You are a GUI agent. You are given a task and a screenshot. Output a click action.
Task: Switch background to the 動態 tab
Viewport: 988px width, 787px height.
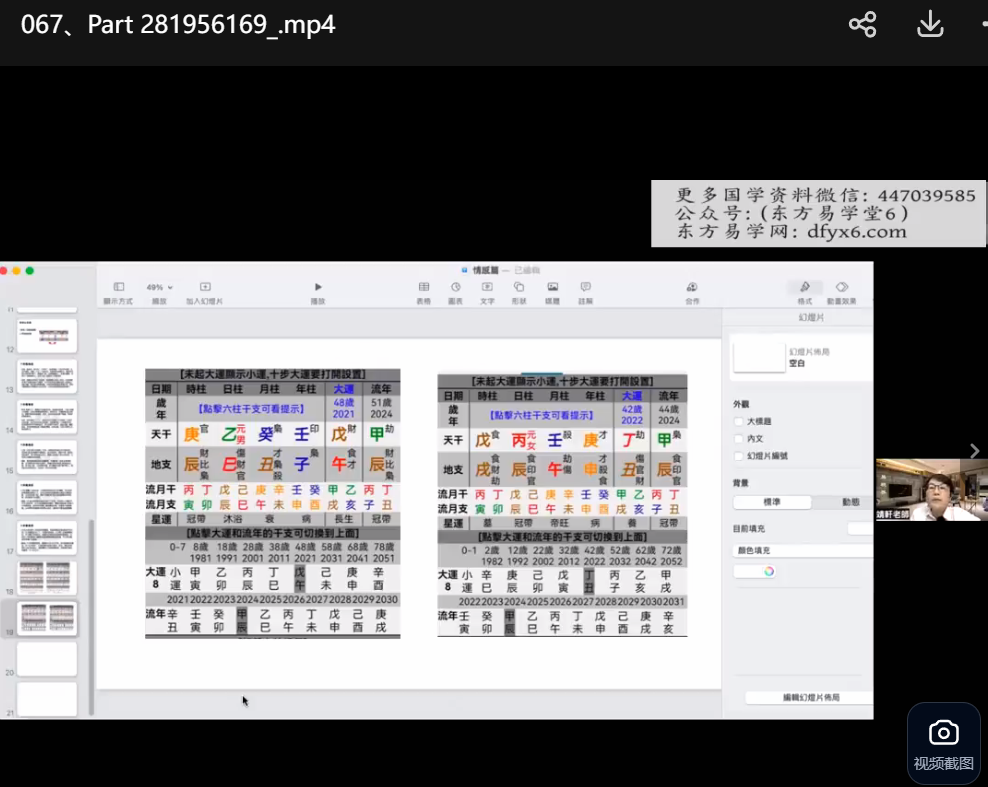(849, 502)
